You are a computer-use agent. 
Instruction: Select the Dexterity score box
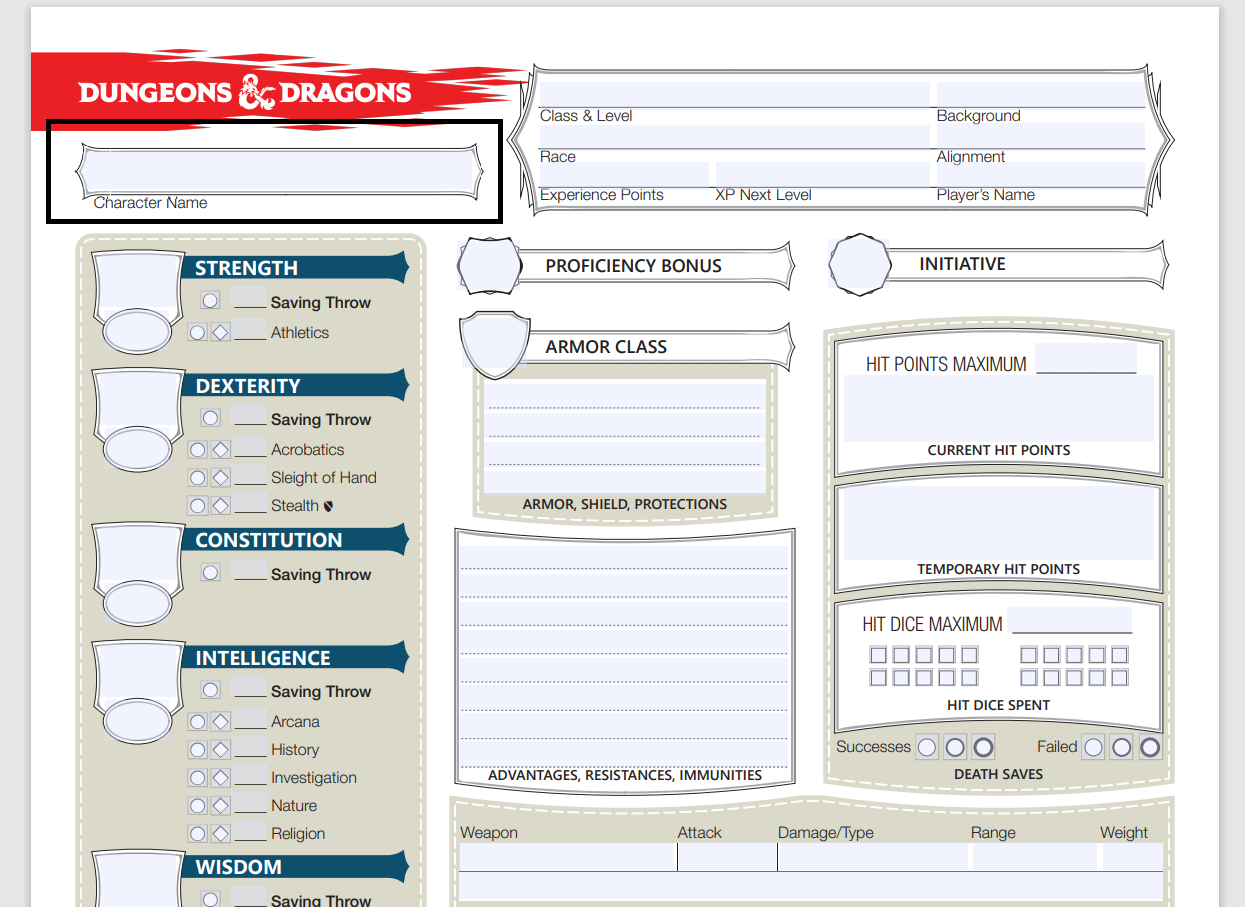tap(138, 398)
